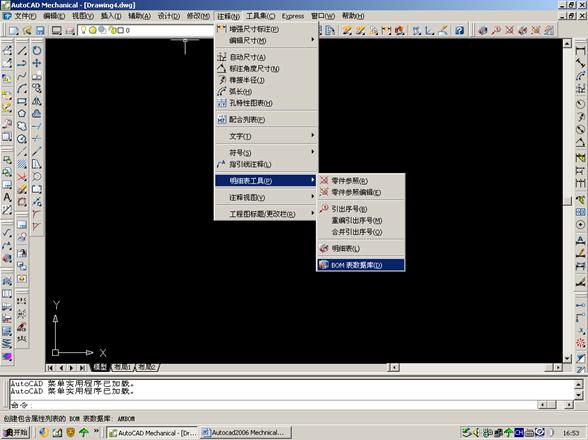Select the Arc drawing tool
This screenshot has width=588, height=440.
pyautogui.click(x=22, y=89)
